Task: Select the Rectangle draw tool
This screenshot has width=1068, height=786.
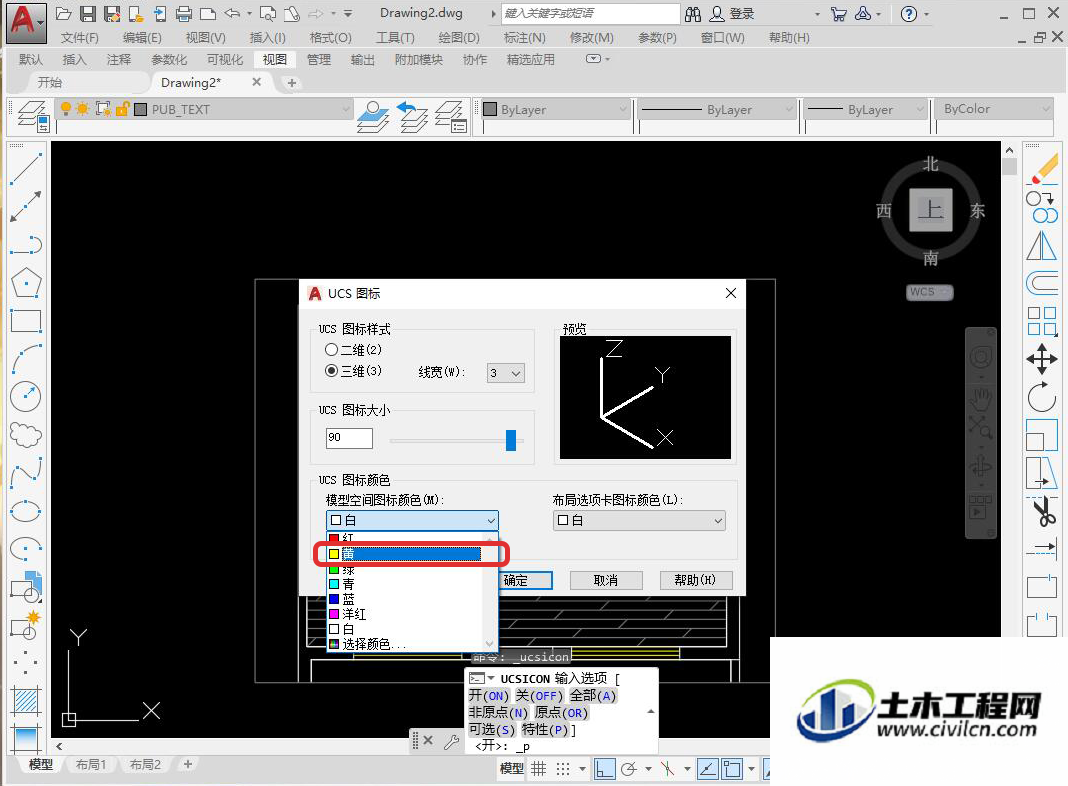Action: pos(26,320)
